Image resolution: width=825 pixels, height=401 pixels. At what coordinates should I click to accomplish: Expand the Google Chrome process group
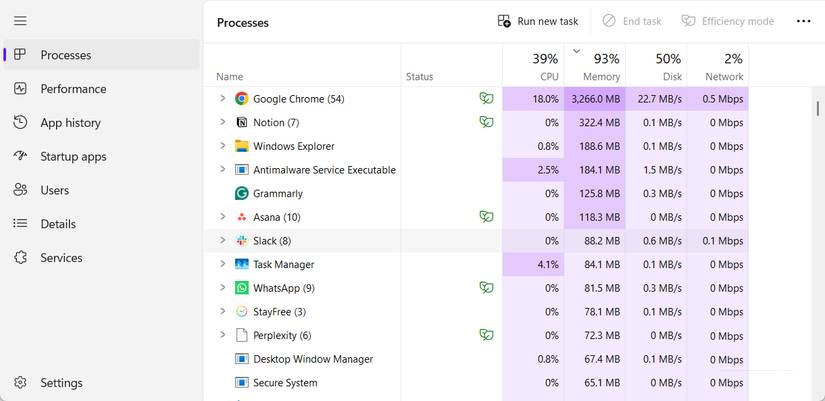click(x=223, y=98)
